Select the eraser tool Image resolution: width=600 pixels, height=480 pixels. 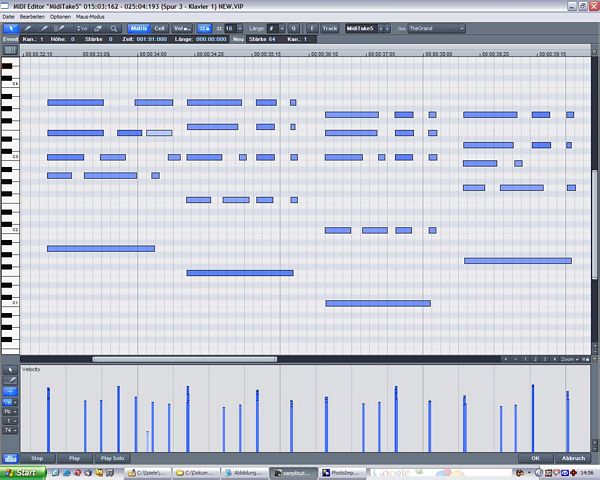[x=98, y=28]
